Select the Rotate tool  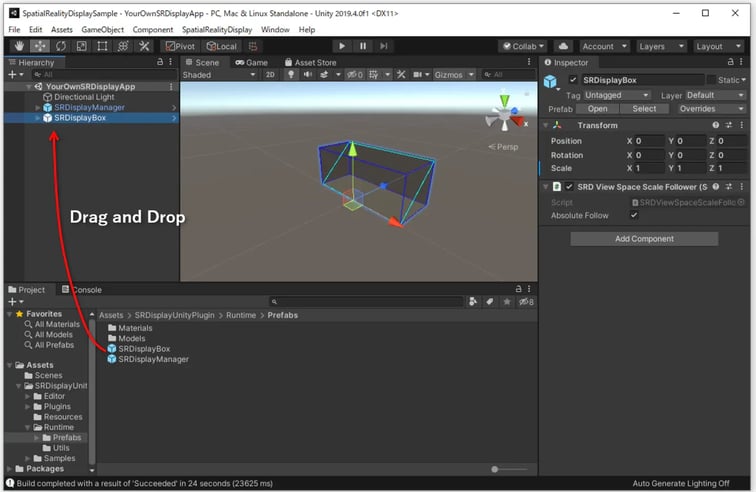[60, 46]
